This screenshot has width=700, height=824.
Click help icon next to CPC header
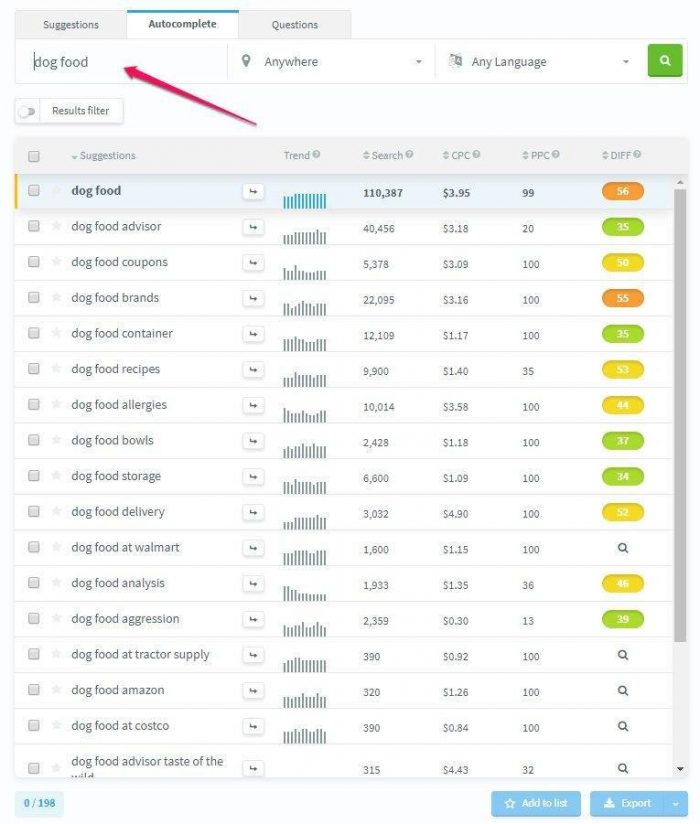pos(476,154)
